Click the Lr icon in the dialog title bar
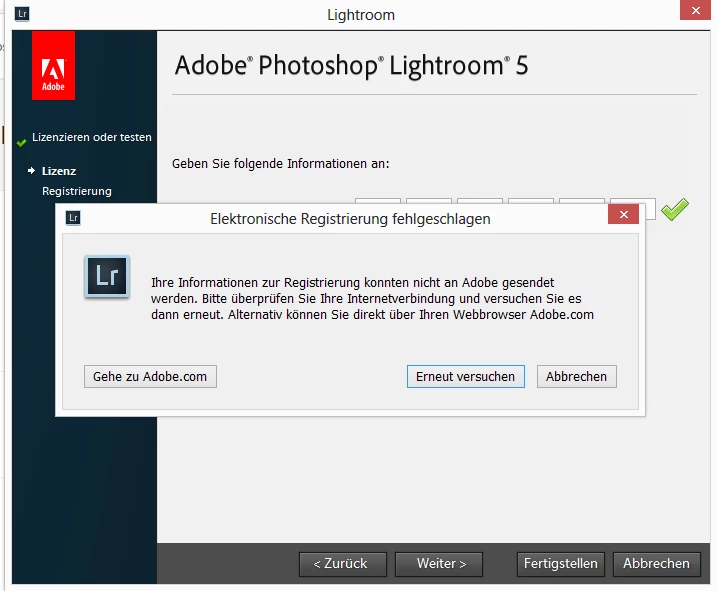The height and width of the screenshot is (591, 717). 73,218
